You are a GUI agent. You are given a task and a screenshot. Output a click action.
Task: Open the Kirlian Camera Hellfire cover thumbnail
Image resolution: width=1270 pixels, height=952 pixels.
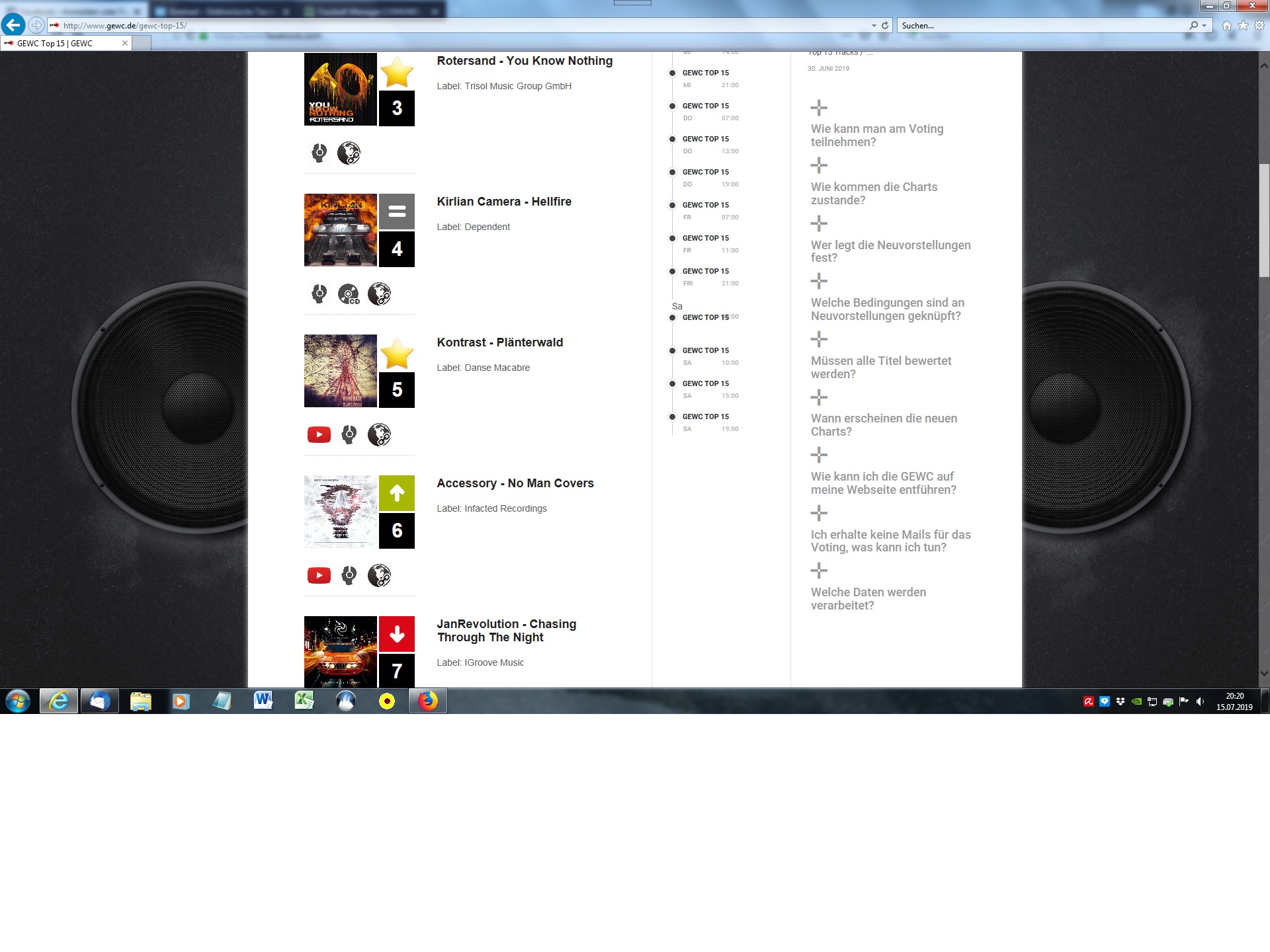[x=340, y=230]
